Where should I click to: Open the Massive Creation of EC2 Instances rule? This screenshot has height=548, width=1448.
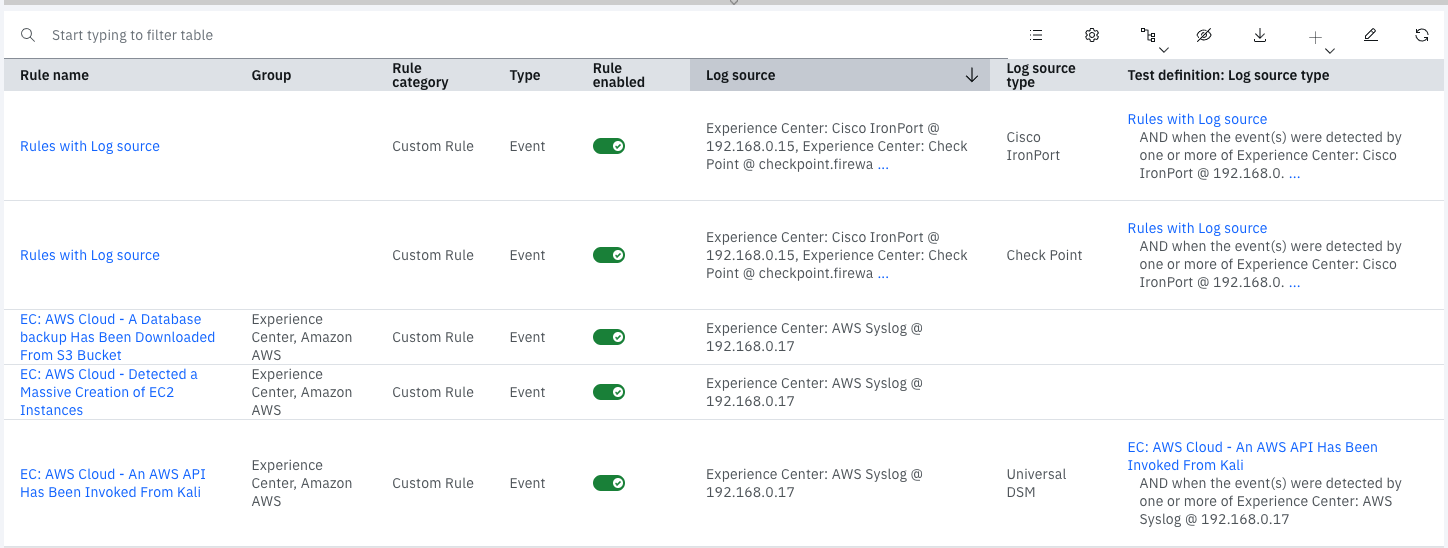click(108, 392)
